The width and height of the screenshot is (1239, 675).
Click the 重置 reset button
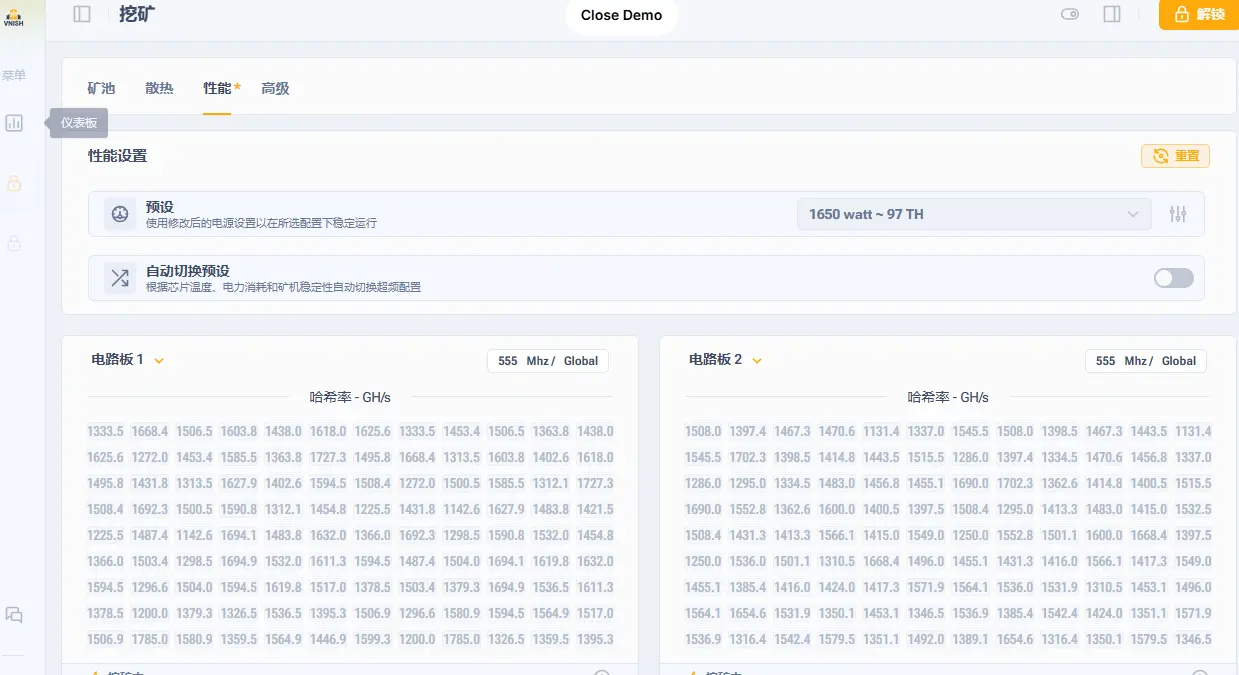1175,156
